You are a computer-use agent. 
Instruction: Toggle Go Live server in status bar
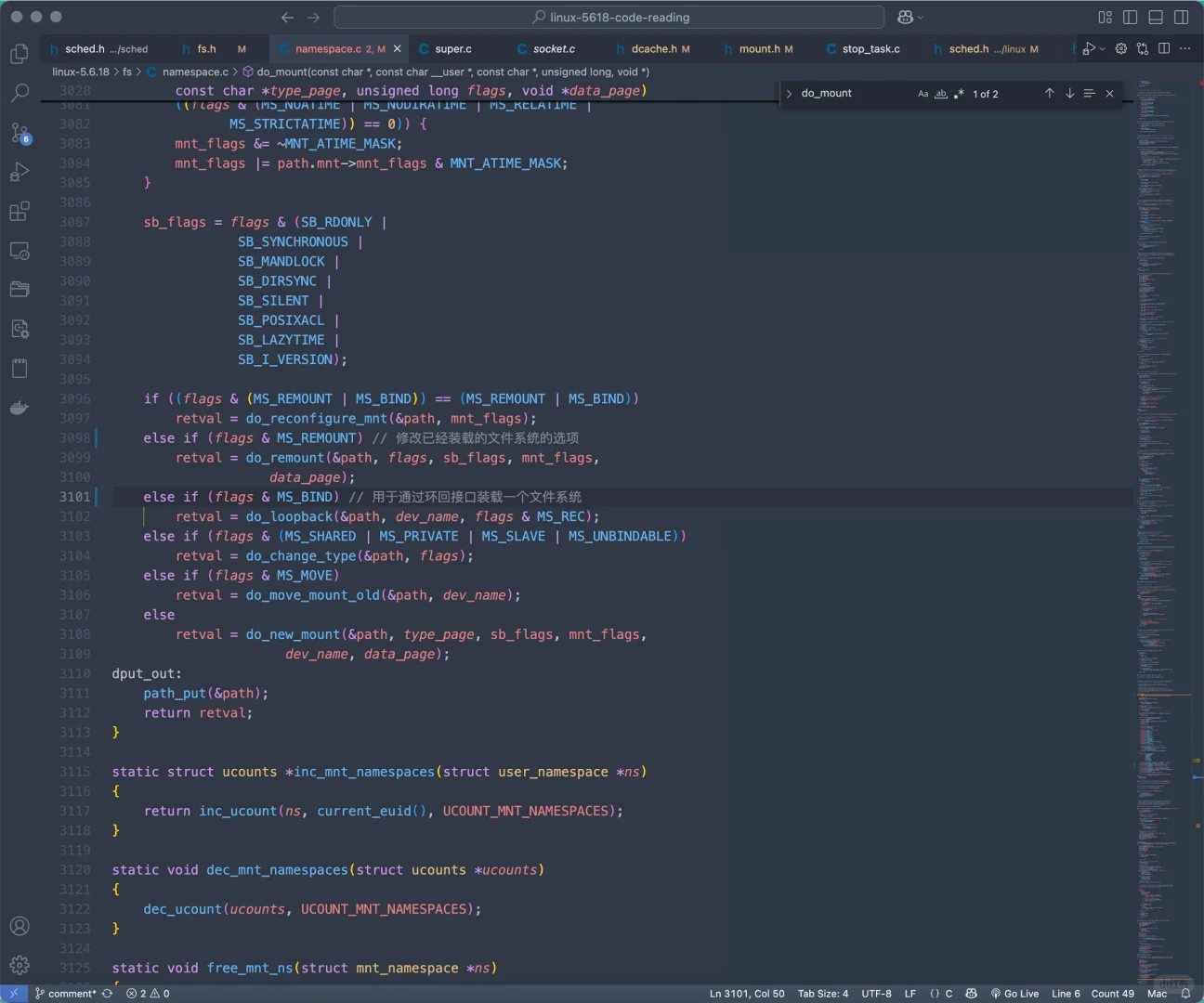coord(1015,994)
